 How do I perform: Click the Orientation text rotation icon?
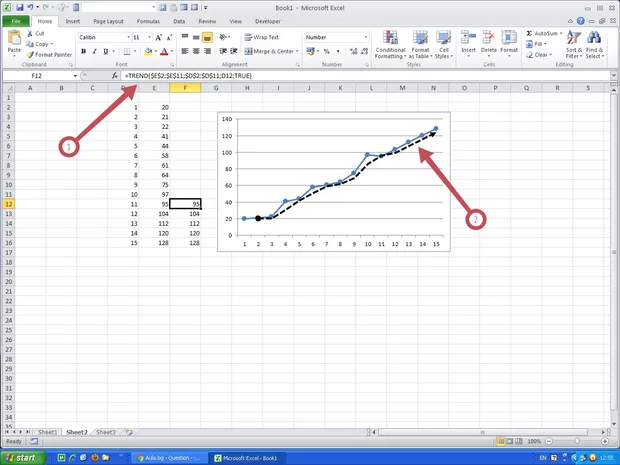pyautogui.click(x=224, y=37)
